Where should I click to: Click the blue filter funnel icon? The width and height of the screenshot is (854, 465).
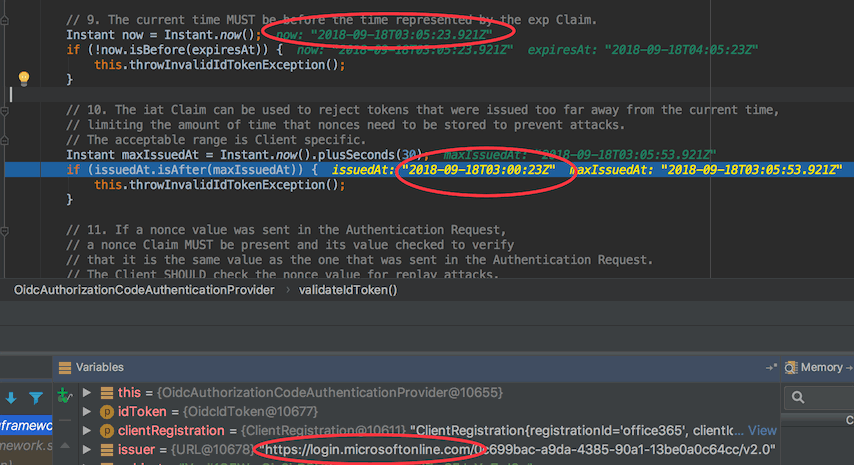point(37,398)
